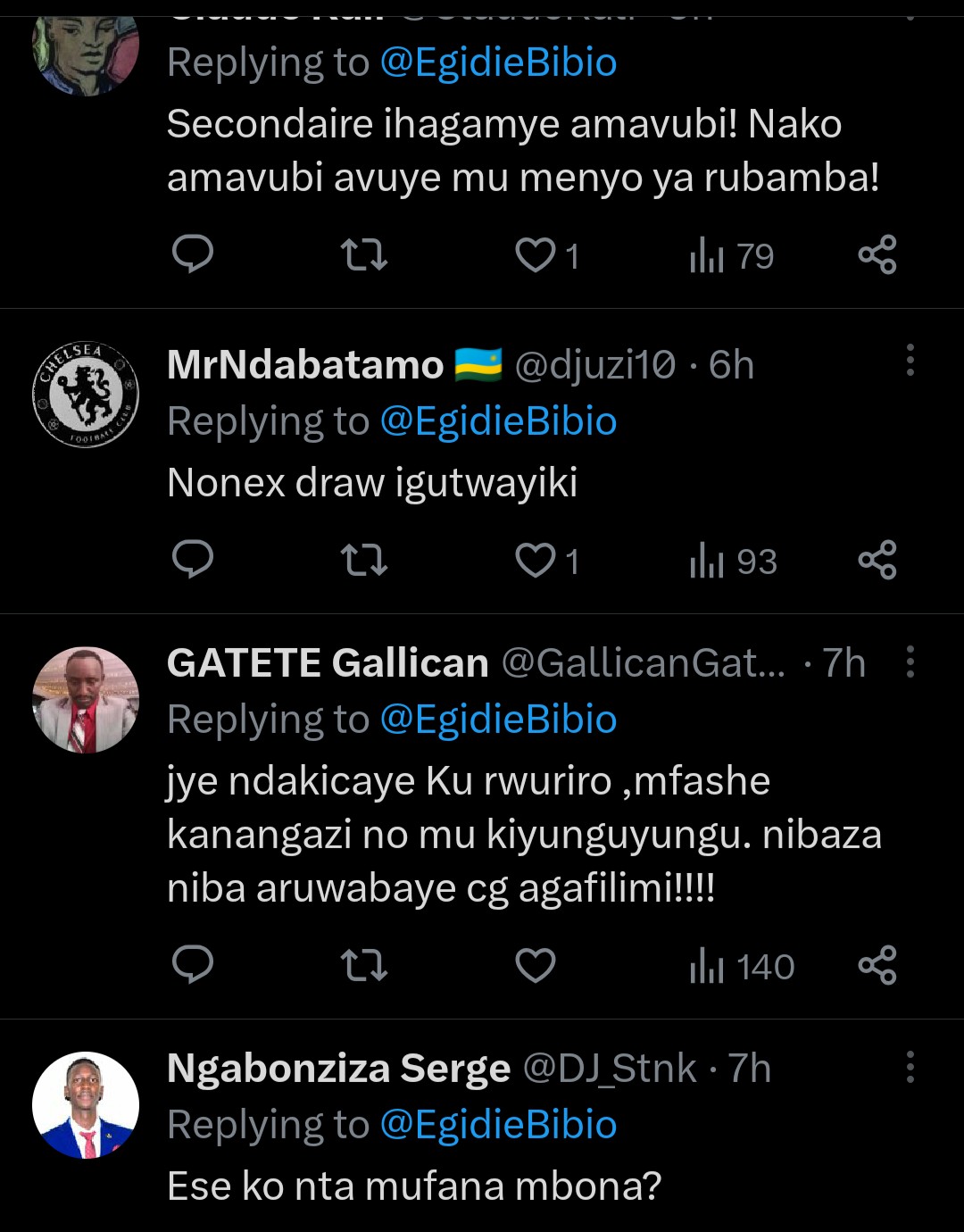This screenshot has width=964, height=1232.
Task: Open @EgidieBibio link in Ngabonziza Serge's reply
Action: click(x=498, y=1125)
